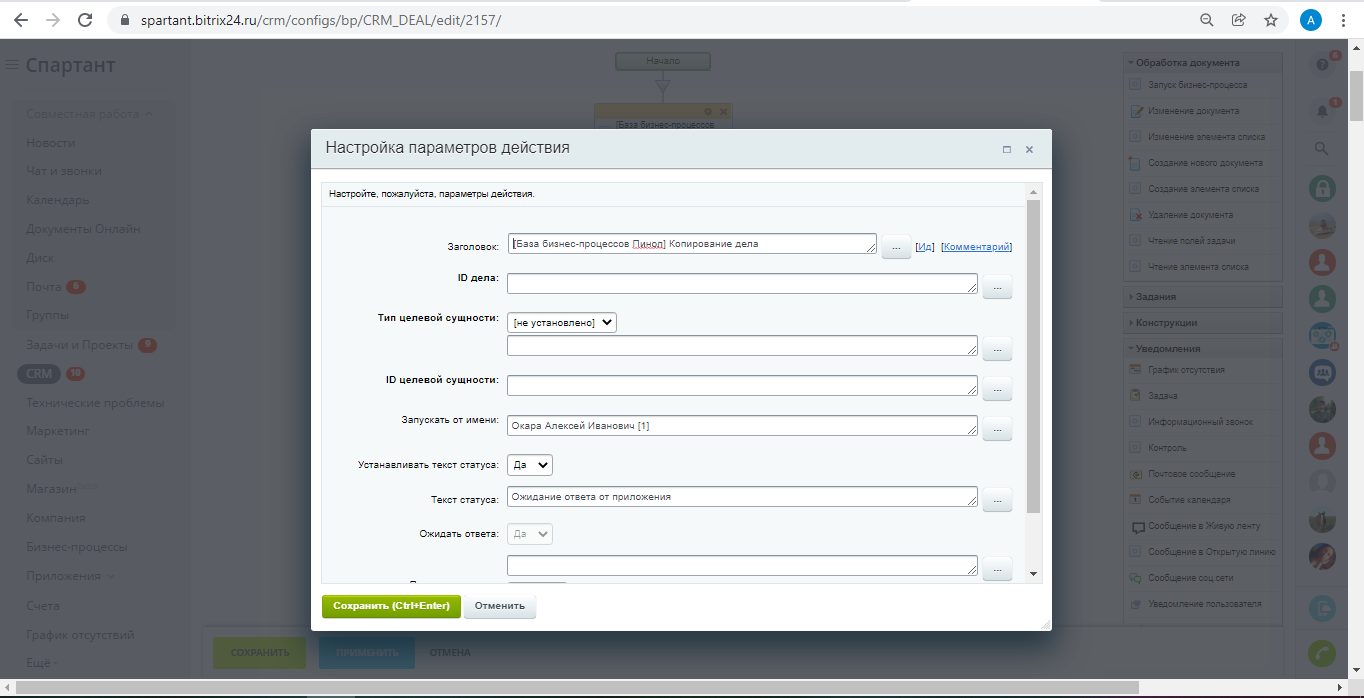
Task: Select the График отсутствия action icon
Action: click(x=1135, y=370)
